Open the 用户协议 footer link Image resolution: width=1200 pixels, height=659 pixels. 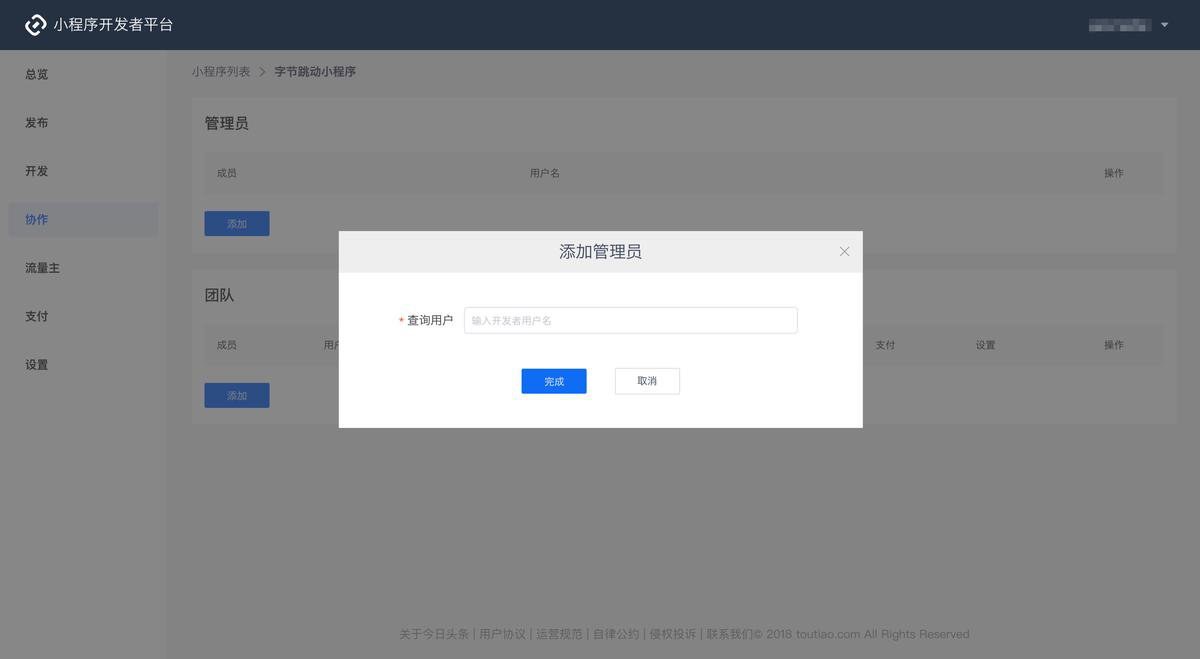pos(502,634)
